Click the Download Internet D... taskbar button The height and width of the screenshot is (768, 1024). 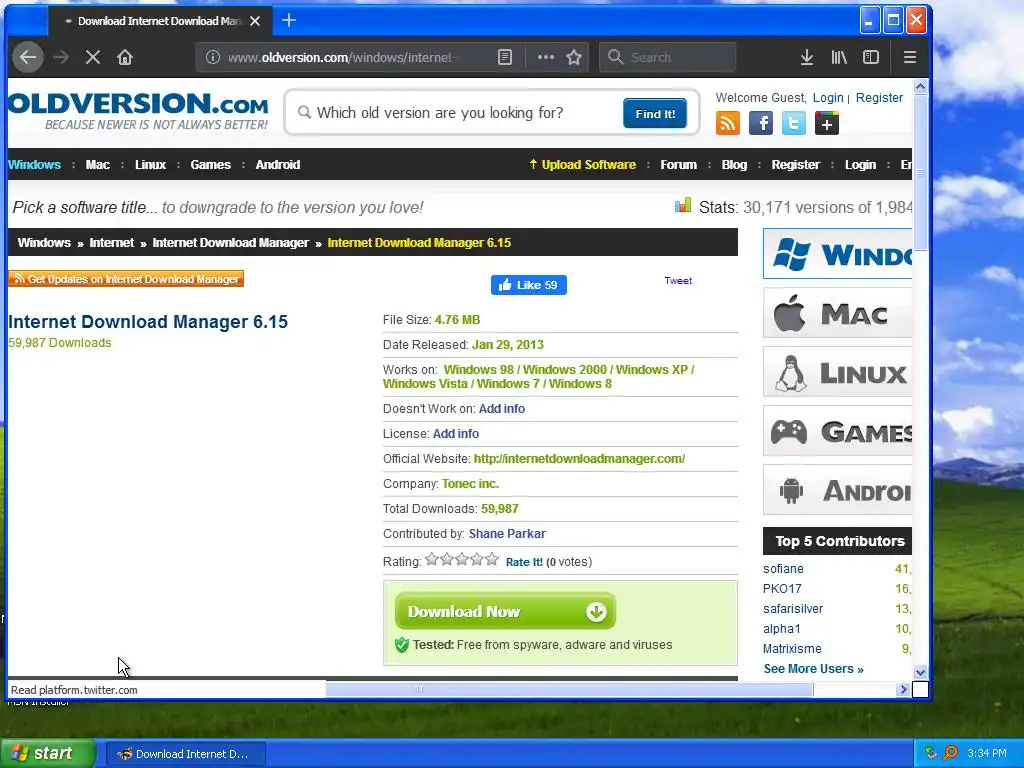click(185, 754)
